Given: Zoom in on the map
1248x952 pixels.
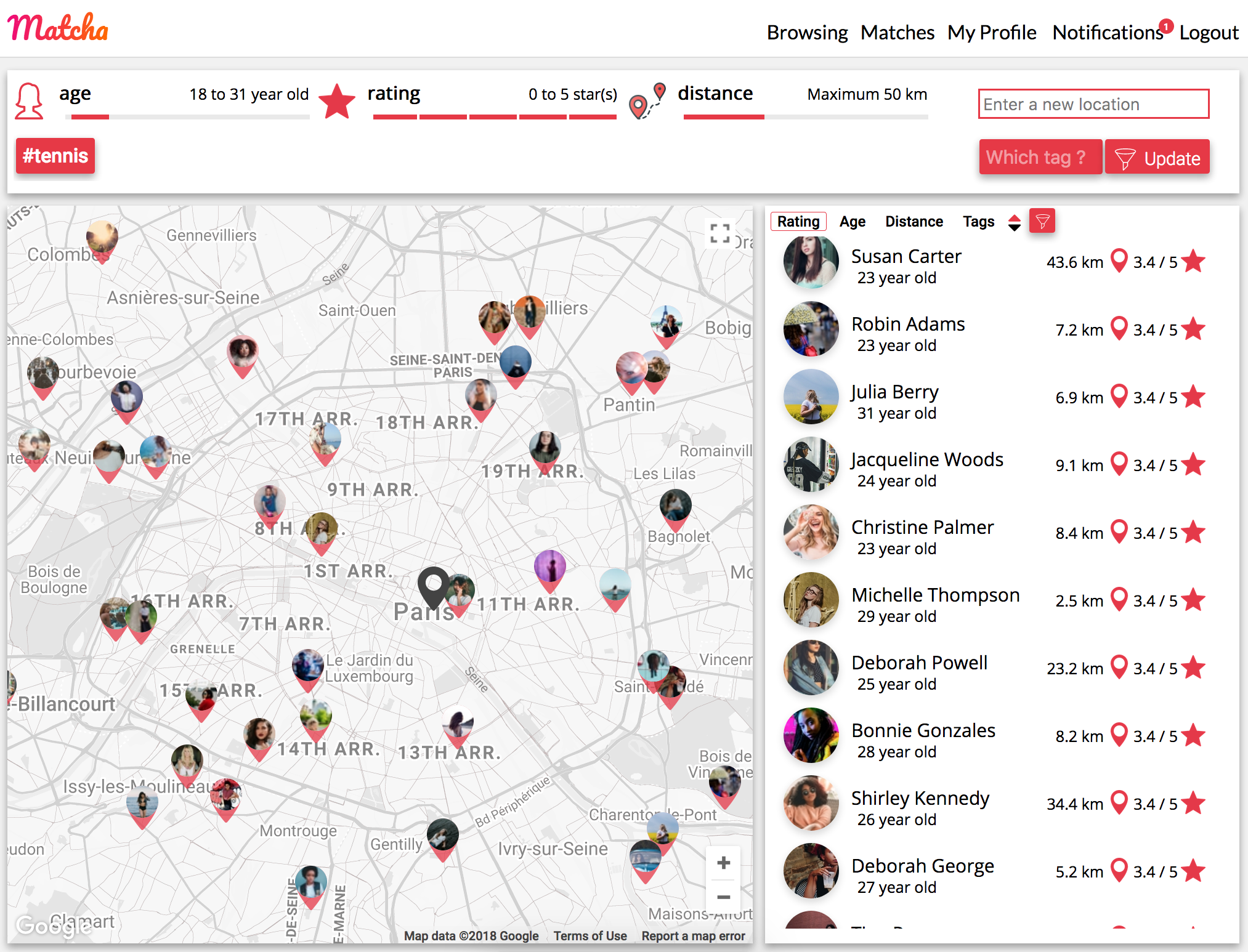Looking at the screenshot, I should tap(724, 863).
